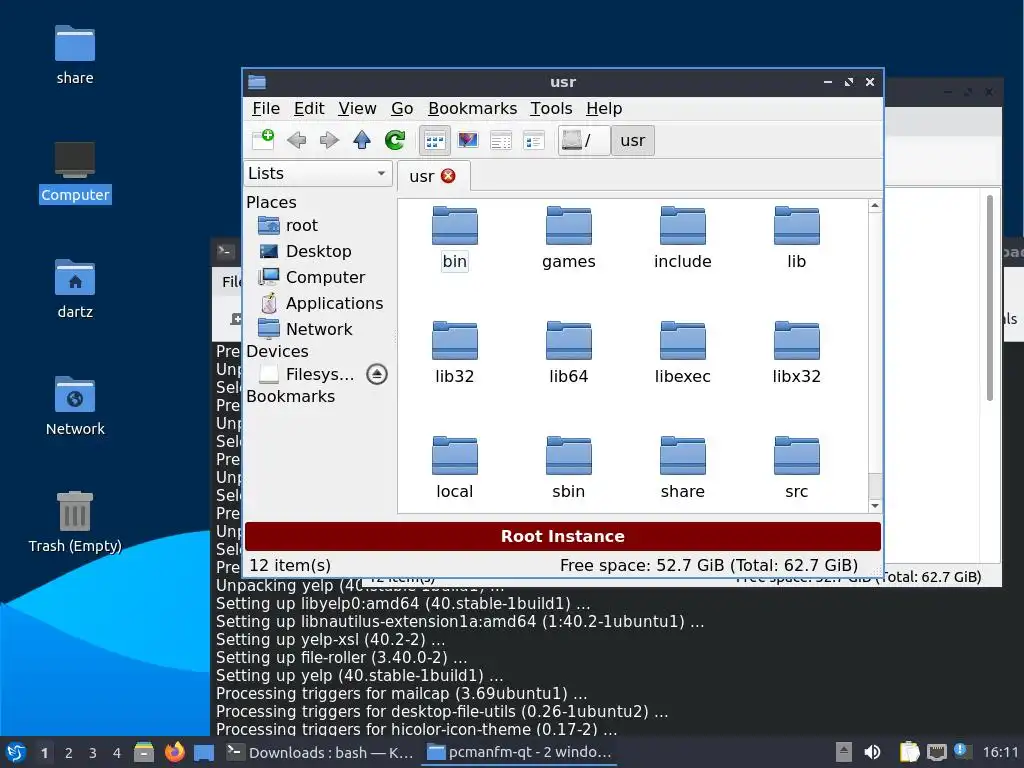Select the Trash (Empty) desktop icon

75,522
